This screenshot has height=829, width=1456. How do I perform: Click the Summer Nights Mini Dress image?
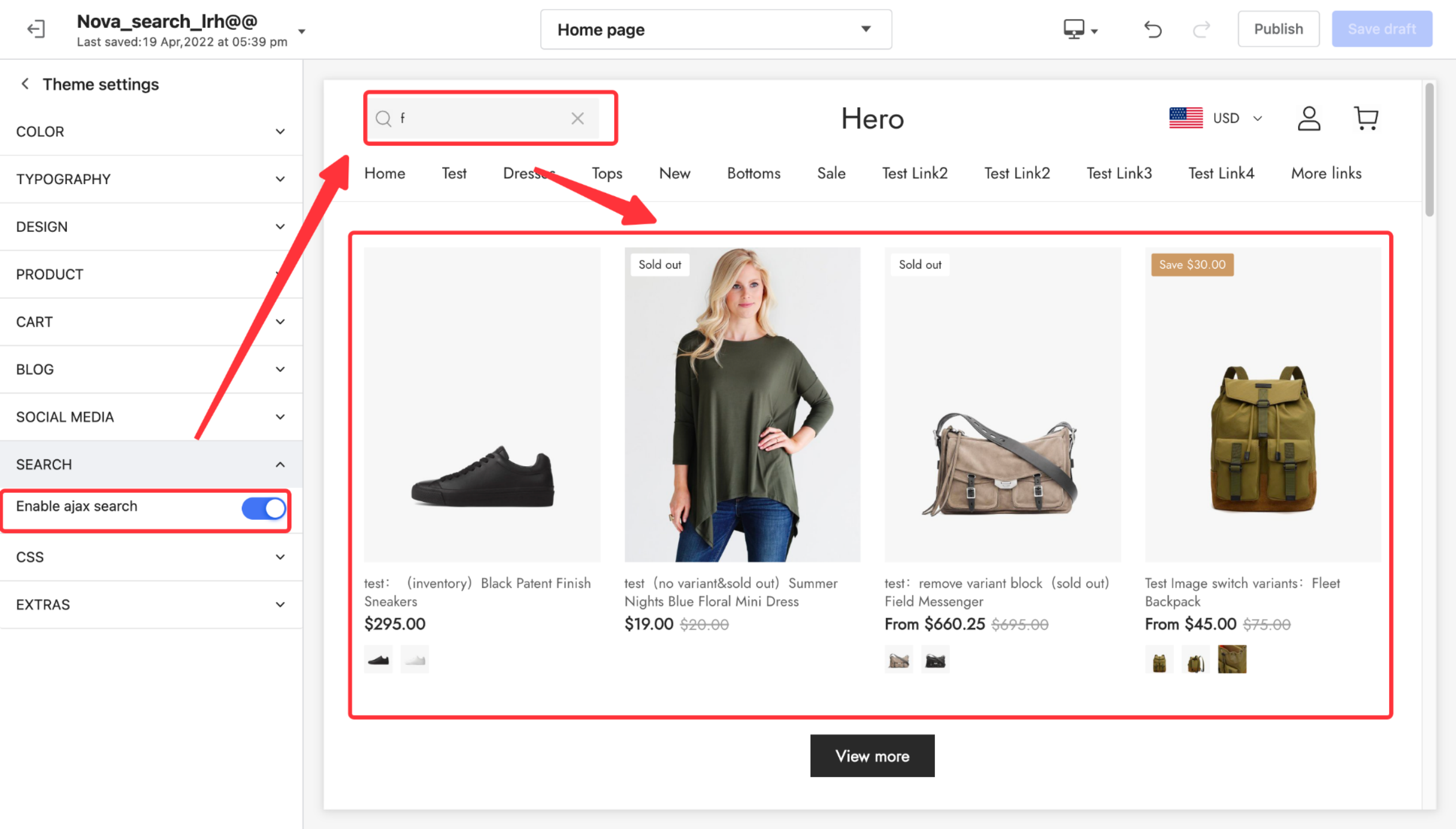click(x=742, y=405)
